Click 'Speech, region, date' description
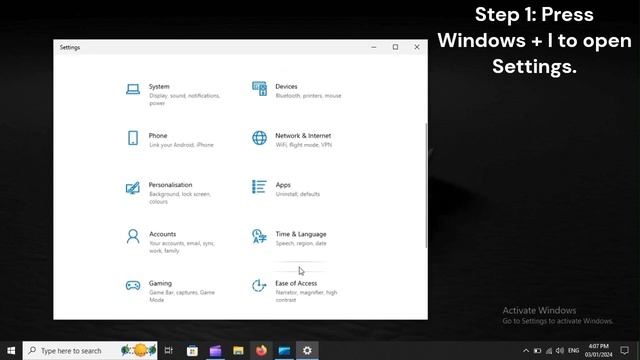The width and height of the screenshot is (640, 360). click(301, 243)
